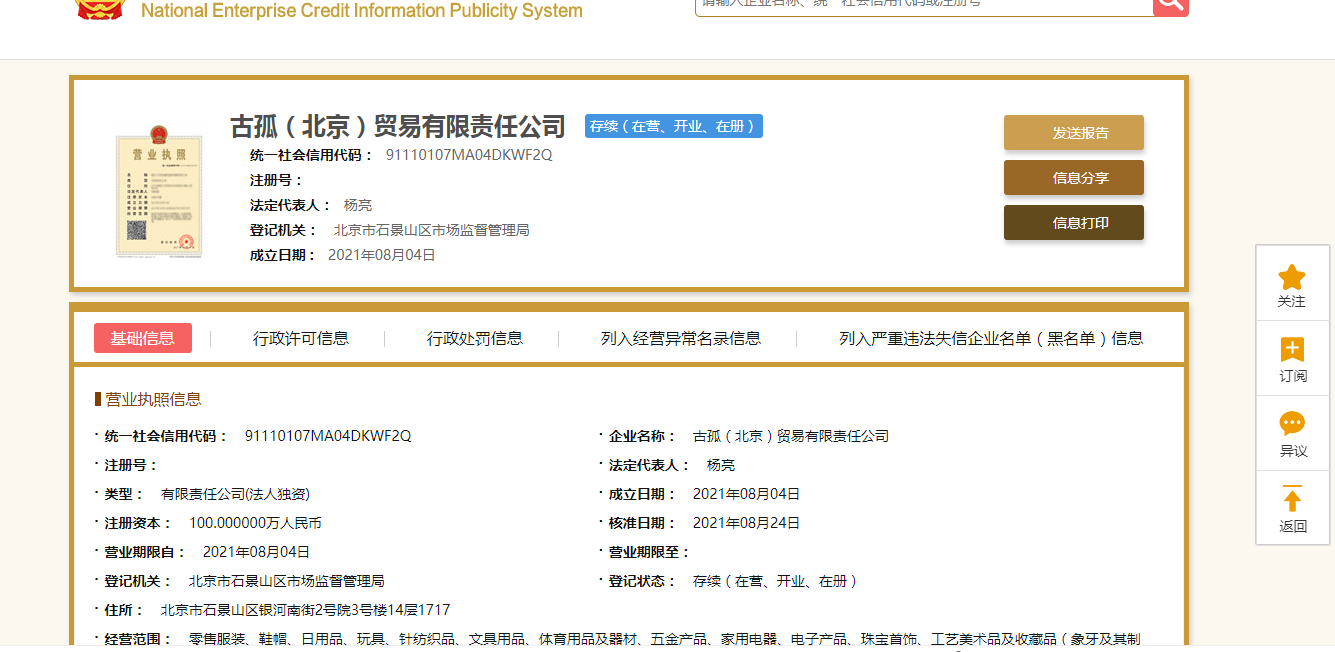Click the 经营范围 business scope text
Image resolution: width=1335 pixels, height=652 pixels.
click(x=665, y=639)
